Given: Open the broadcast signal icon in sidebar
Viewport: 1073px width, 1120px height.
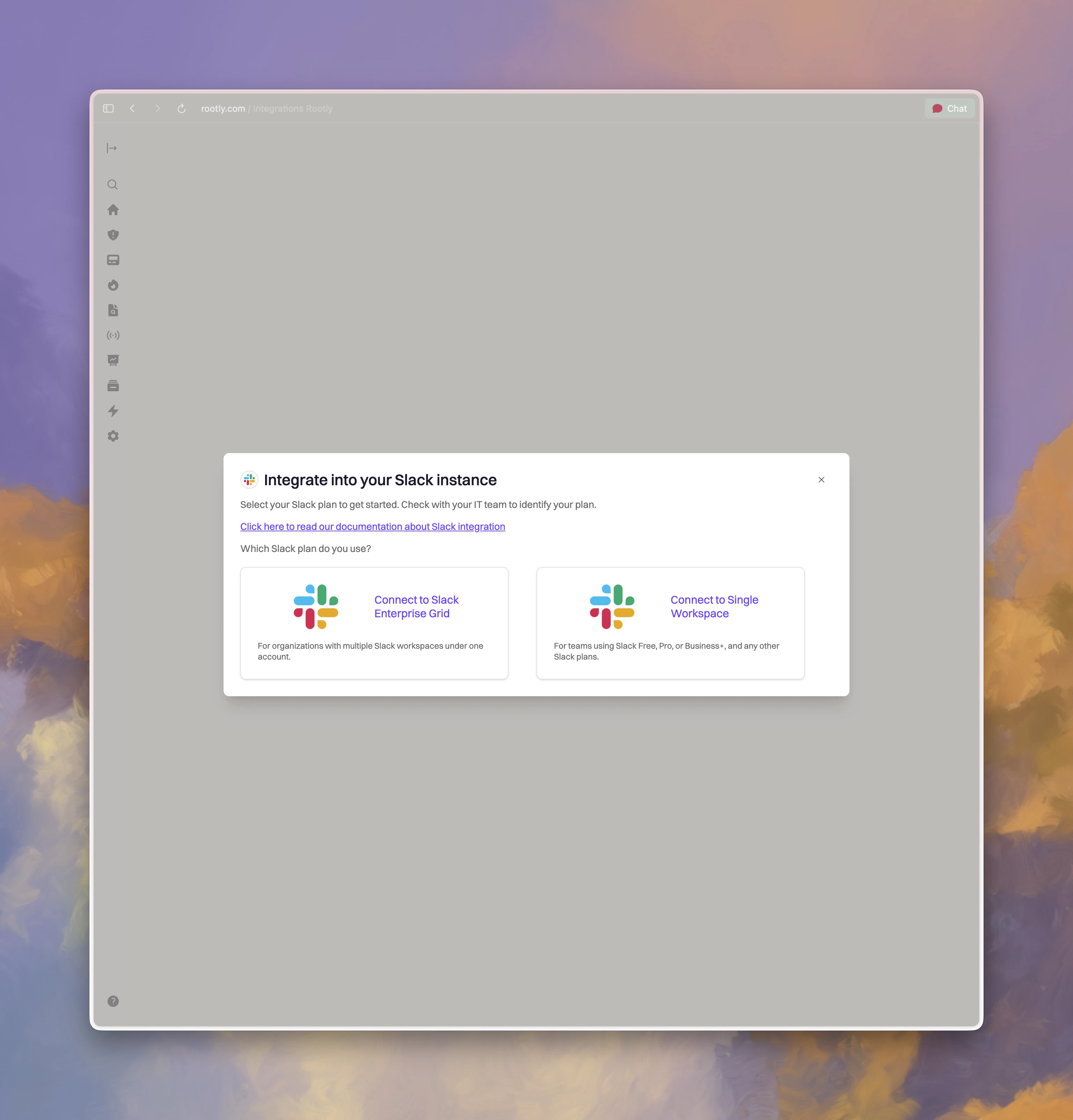Looking at the screenshot, I should 113,335.
